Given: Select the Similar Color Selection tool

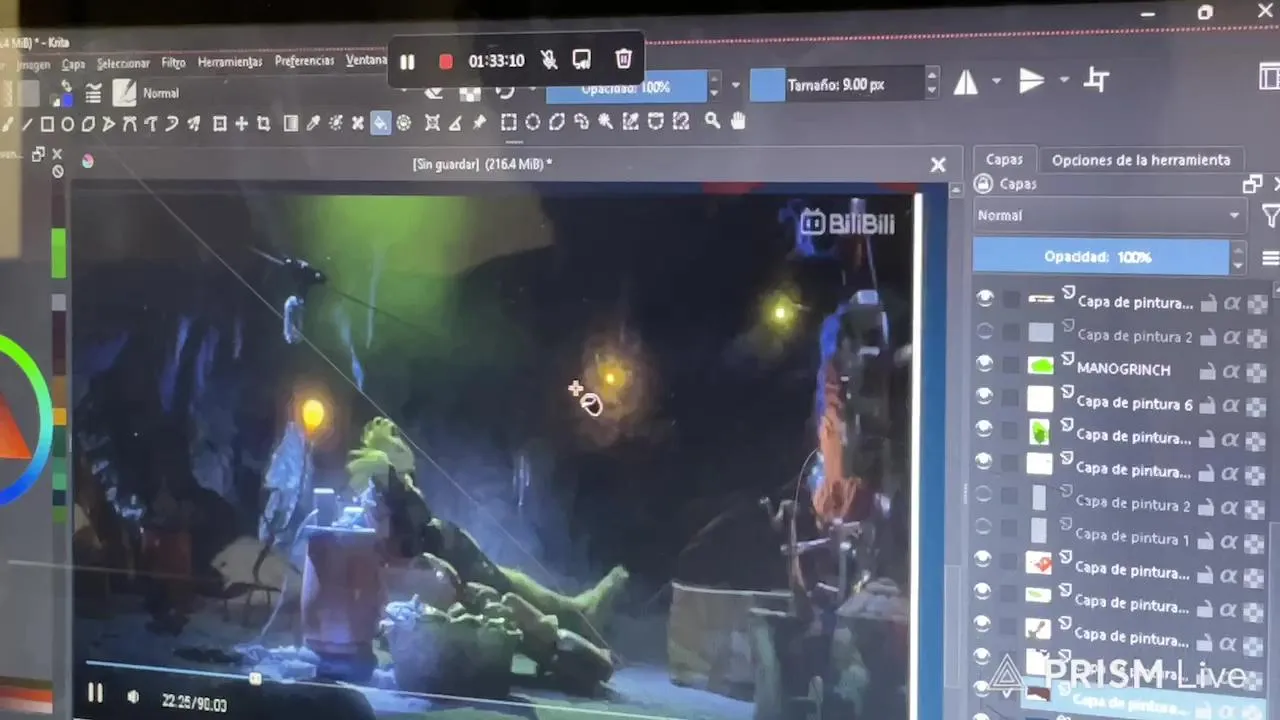Looking at the screenshot, I should 630,122.
